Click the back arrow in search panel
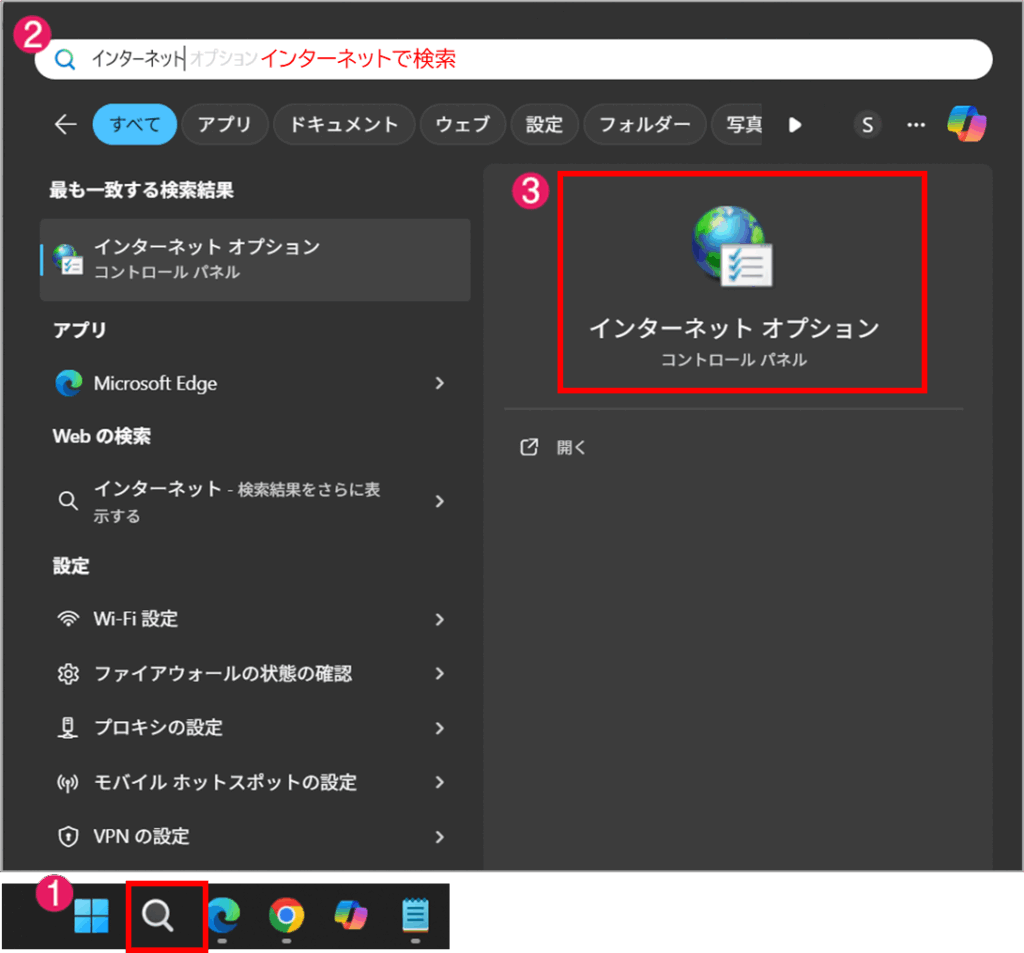Image resolution: width=1024 pixels, height=953 pixels. (x=66, y=125)
